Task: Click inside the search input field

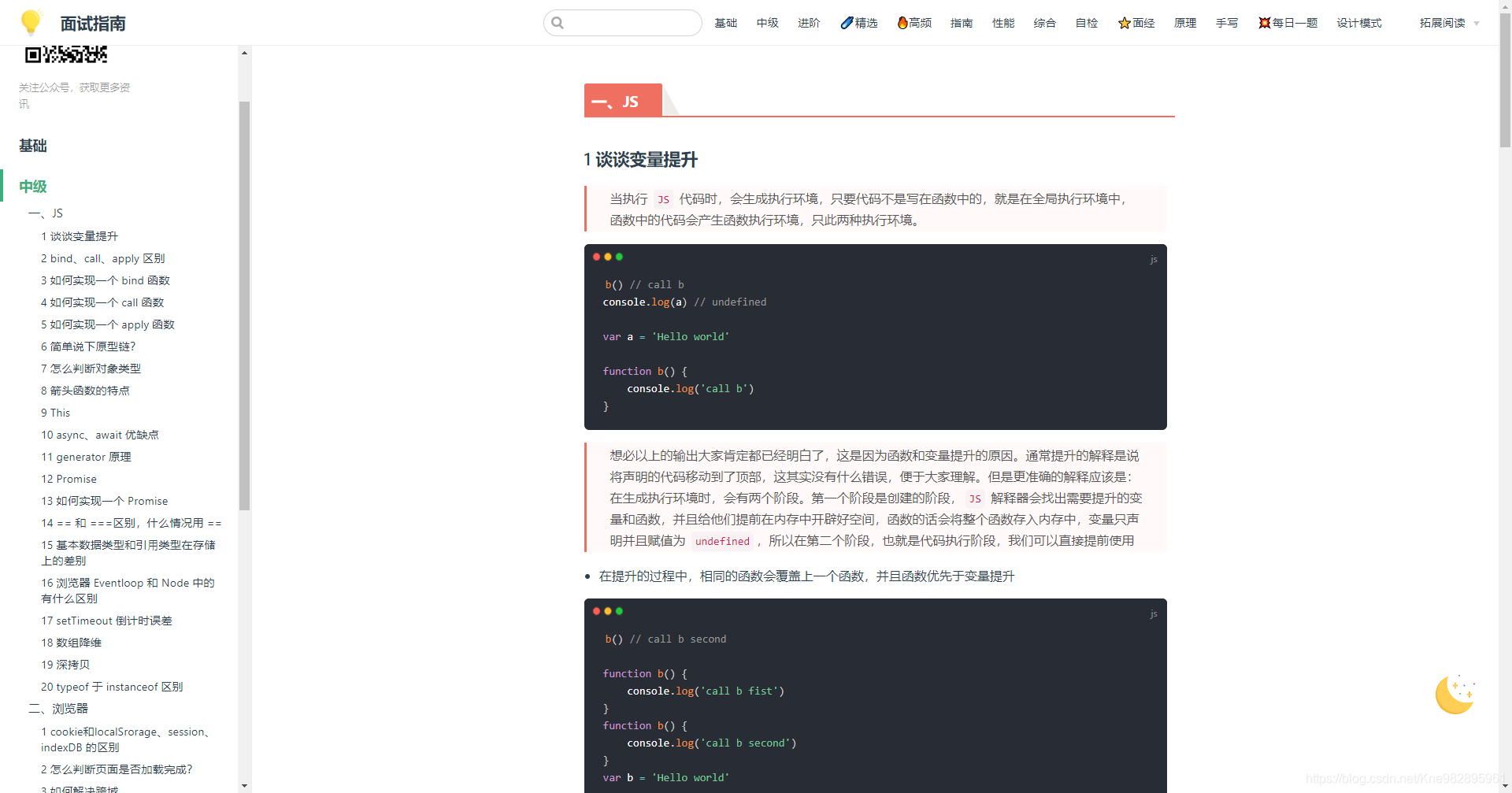Action: pos(630,23)
